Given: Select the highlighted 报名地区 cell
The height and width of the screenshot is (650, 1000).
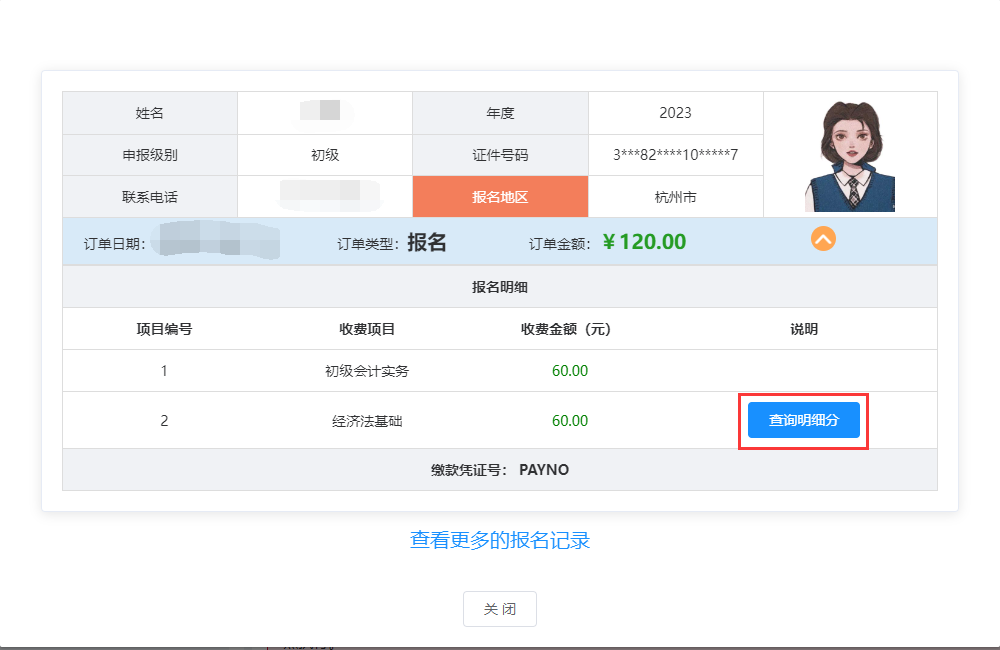Looking at the screenshot, I should [500, 197].
